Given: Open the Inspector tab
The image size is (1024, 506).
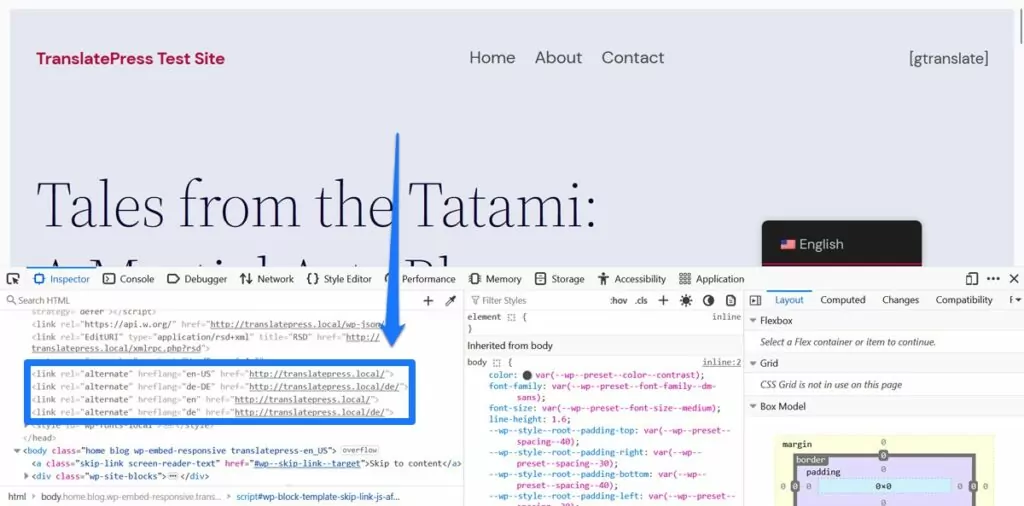Looking at the screenshot, I should pyautogui.click(x=61, y=279).
